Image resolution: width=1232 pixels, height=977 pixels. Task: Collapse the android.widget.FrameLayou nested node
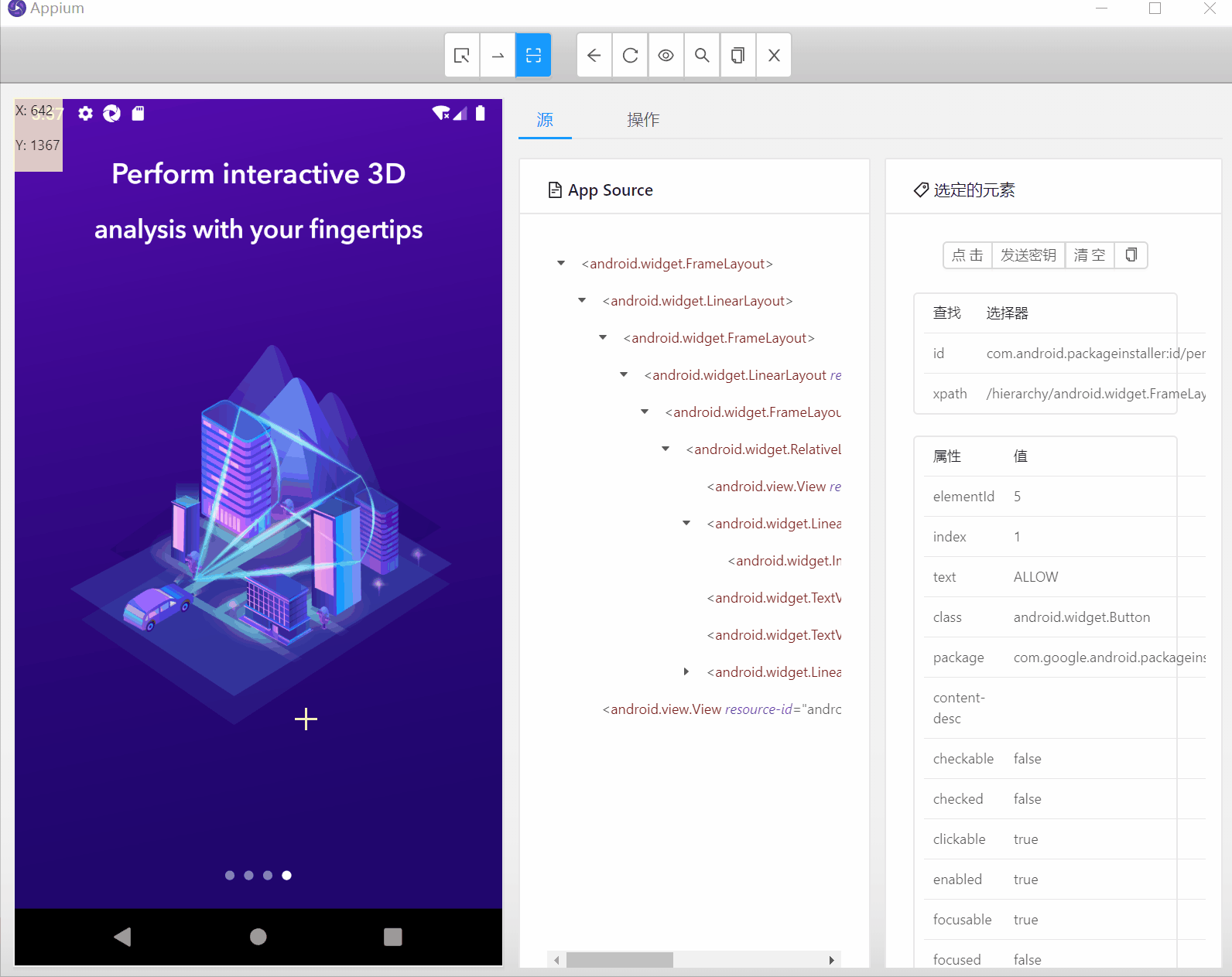[645, 412]
